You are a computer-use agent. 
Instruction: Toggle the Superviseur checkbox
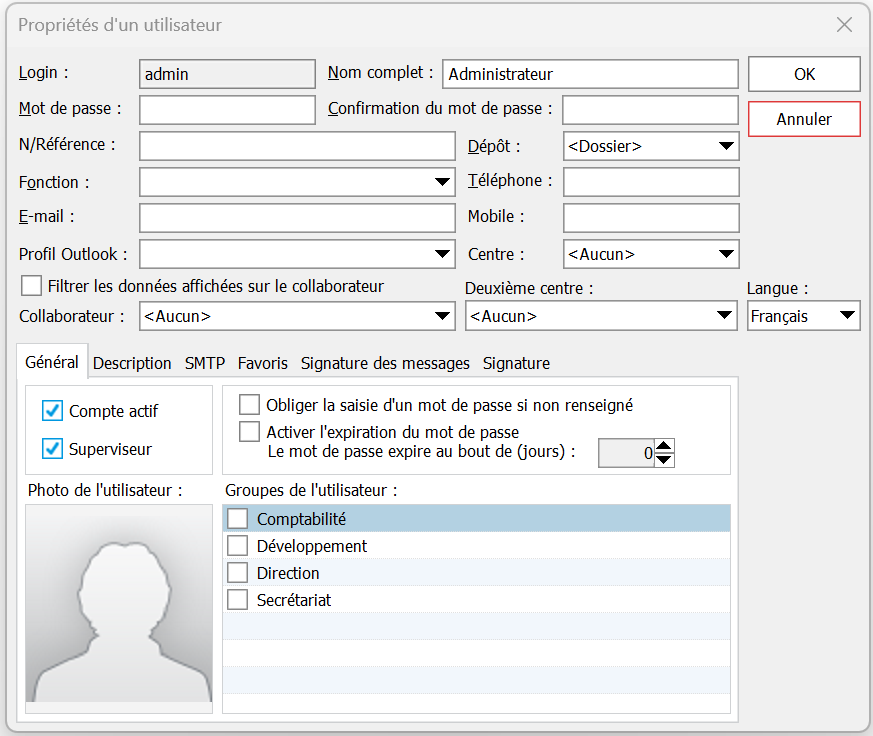point(53,449)
